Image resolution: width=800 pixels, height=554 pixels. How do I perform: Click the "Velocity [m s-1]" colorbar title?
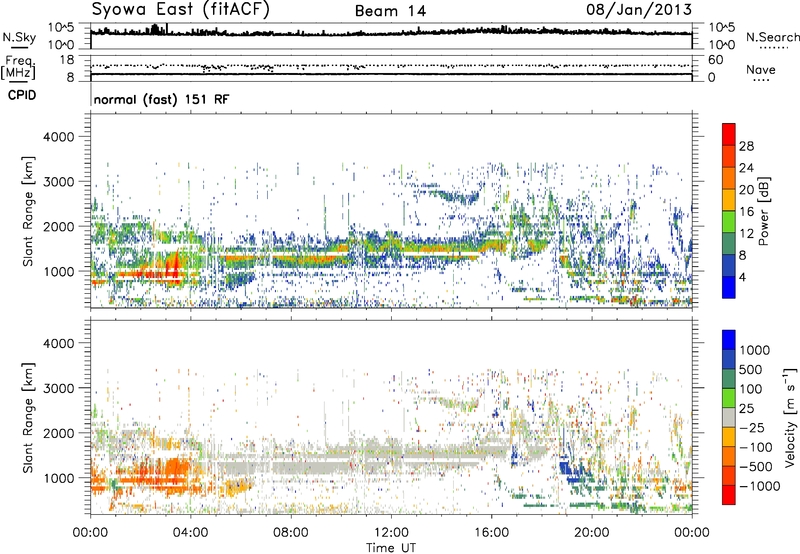791,417
